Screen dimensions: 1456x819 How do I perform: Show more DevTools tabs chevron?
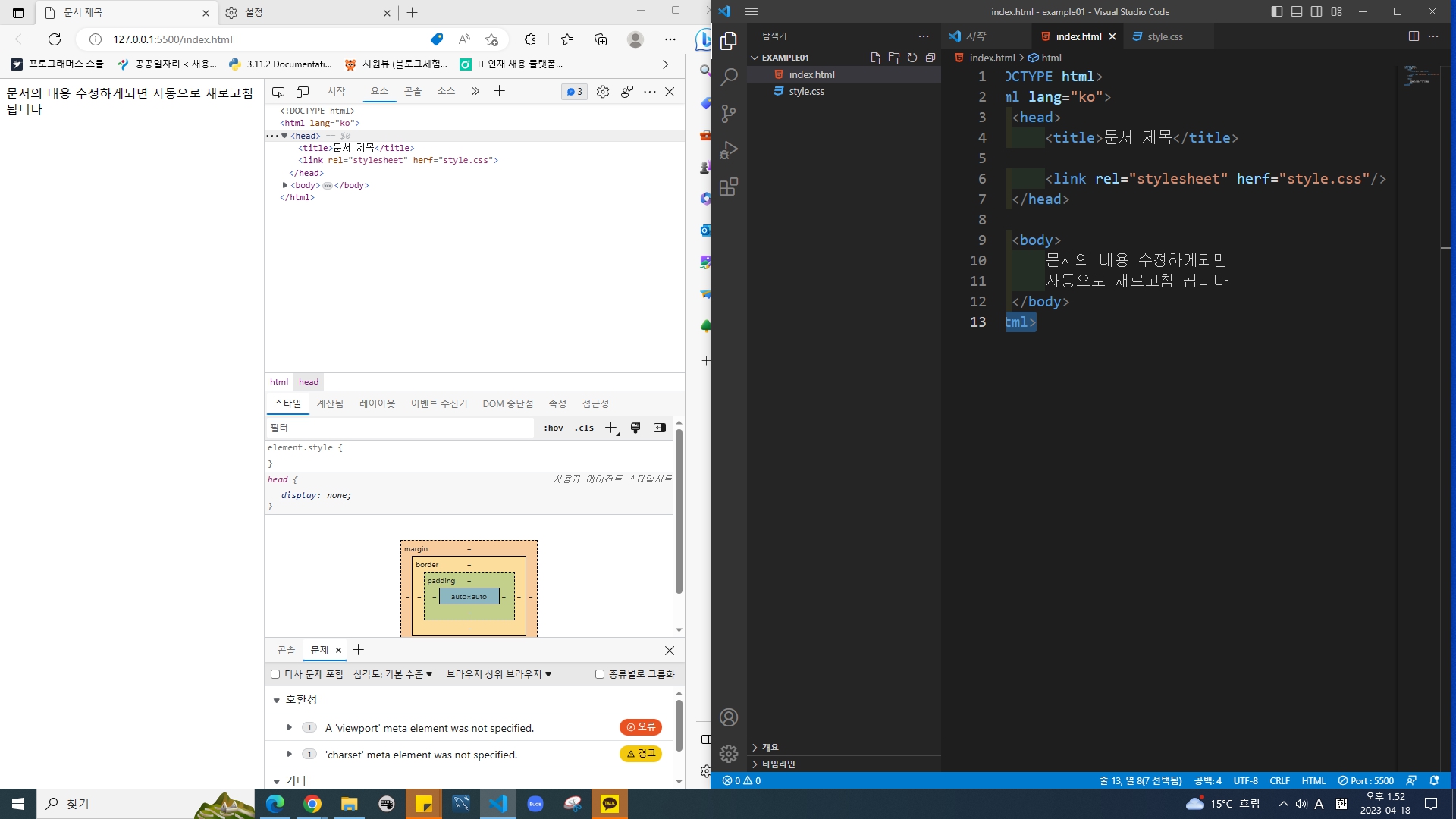point(475,92)
